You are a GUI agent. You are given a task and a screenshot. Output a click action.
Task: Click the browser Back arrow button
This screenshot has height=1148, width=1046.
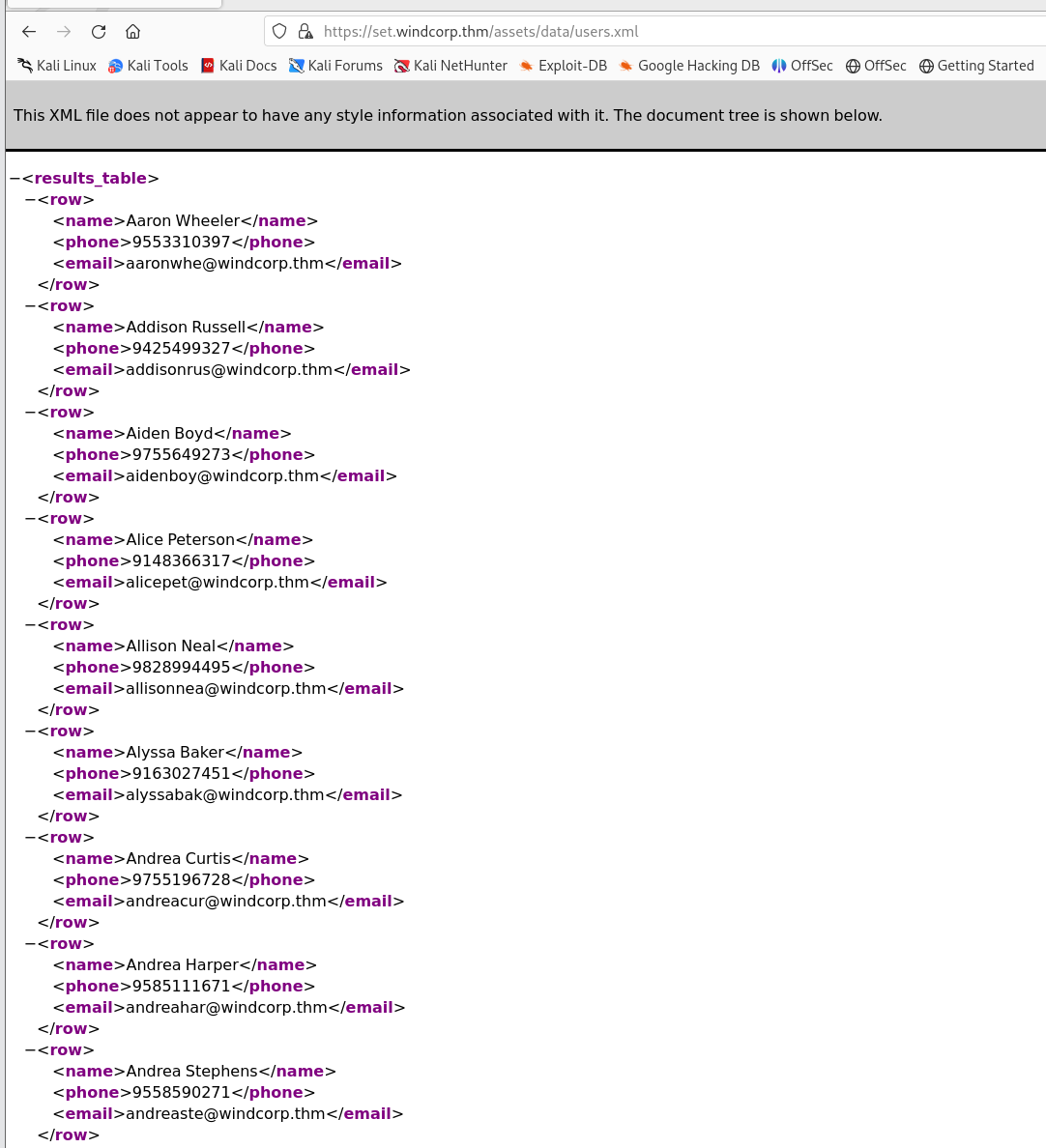coord(29,32)
